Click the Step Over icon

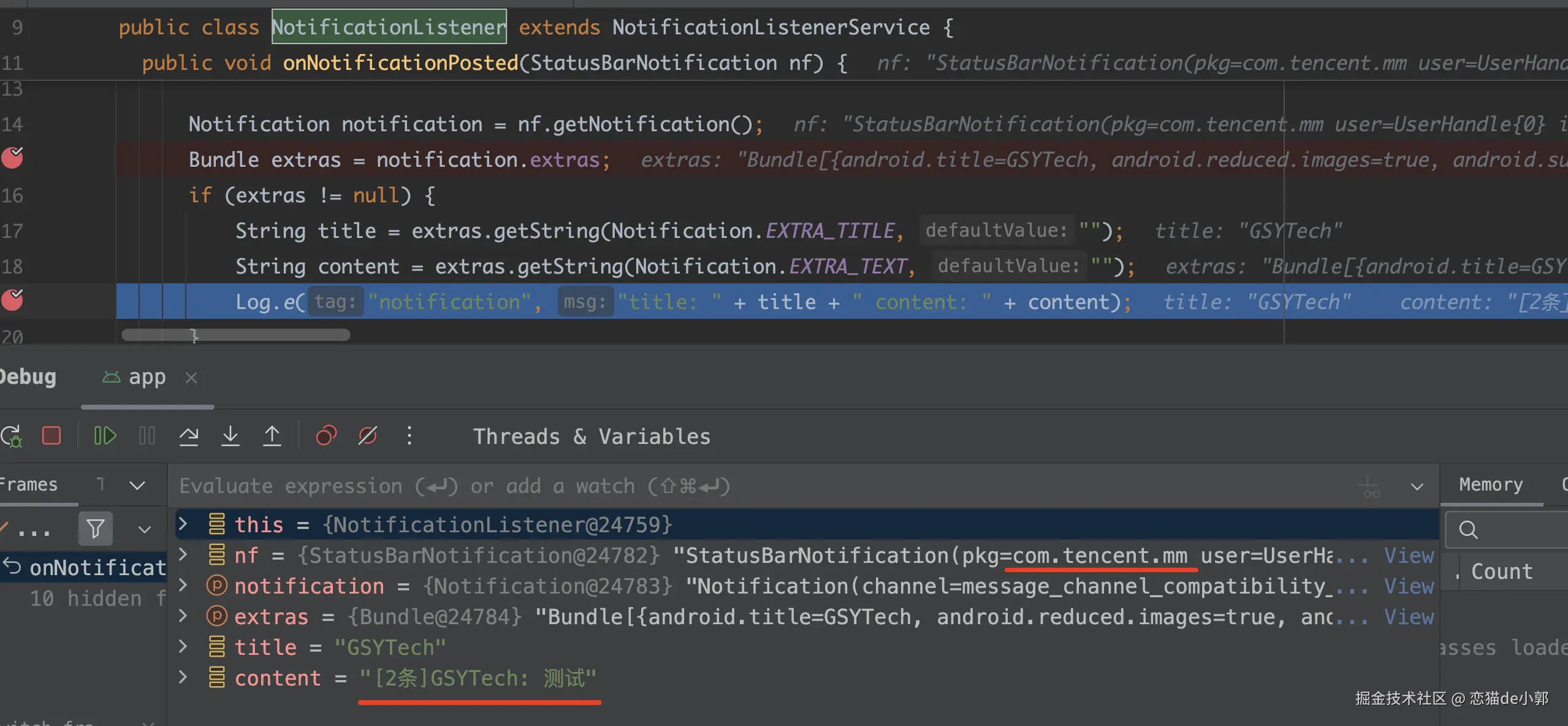coord(189,436)
